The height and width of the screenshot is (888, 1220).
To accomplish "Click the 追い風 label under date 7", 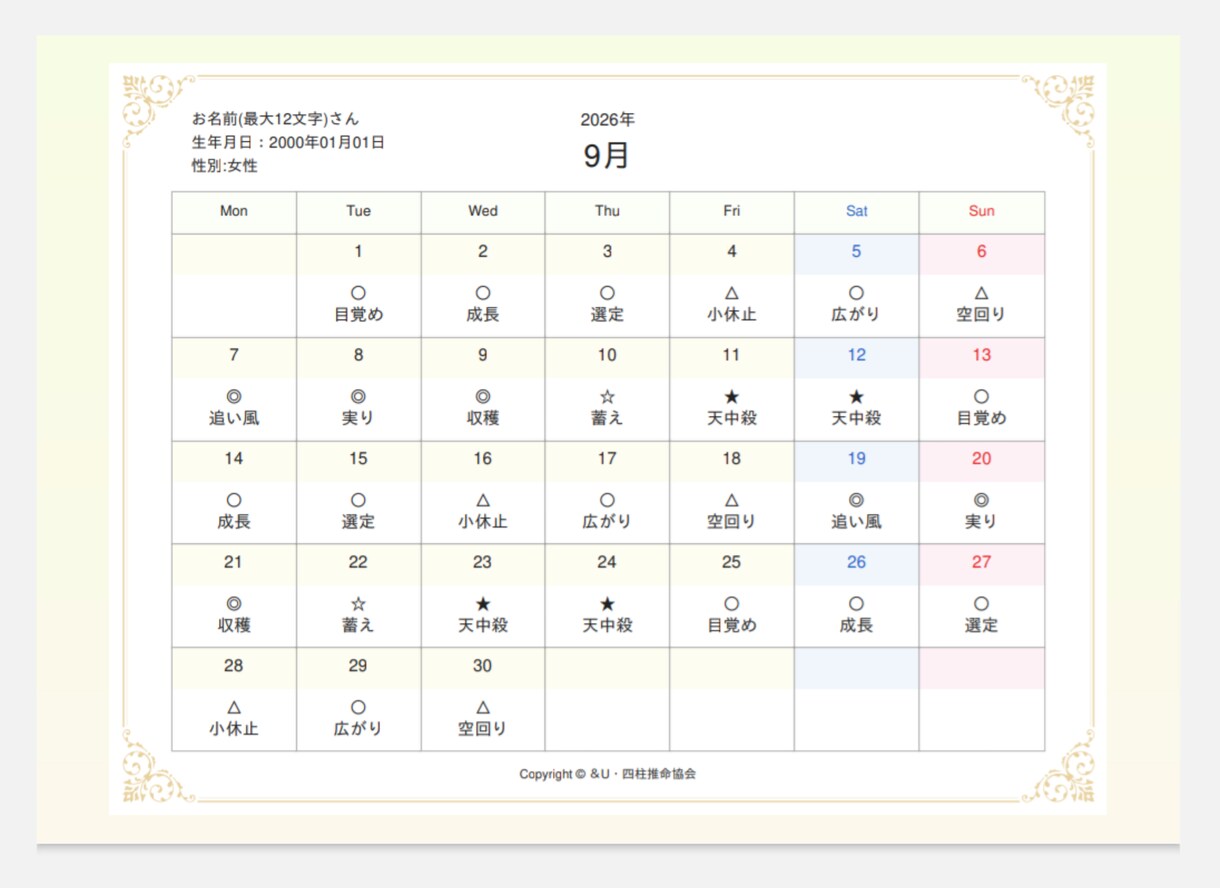I will (234, 418).
